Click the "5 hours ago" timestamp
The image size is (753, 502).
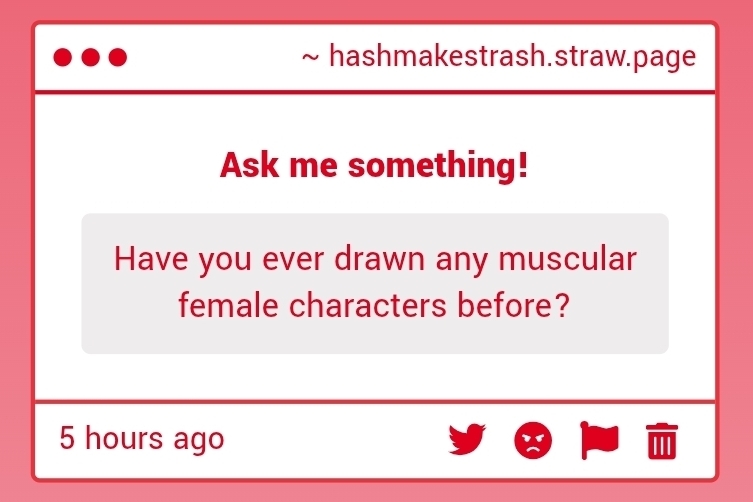[x=141, y=438]
